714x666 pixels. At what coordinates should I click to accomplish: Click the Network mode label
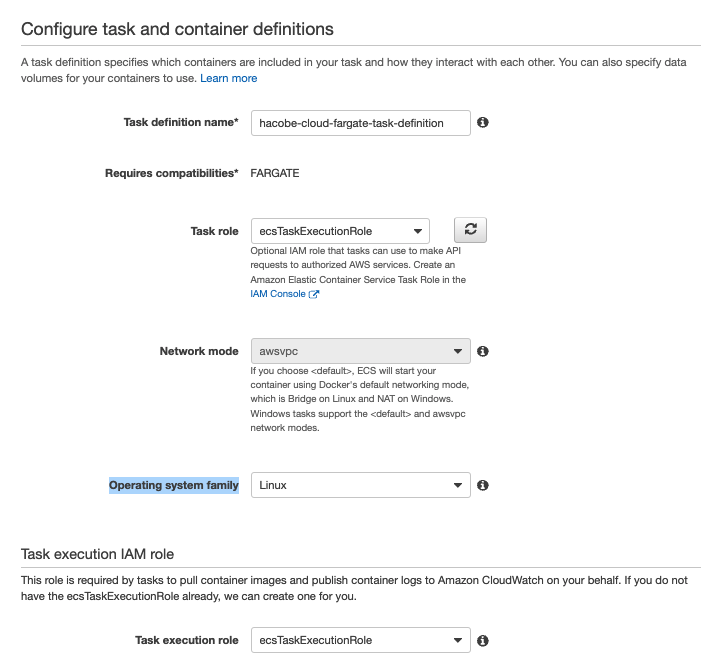coord(199,352)
